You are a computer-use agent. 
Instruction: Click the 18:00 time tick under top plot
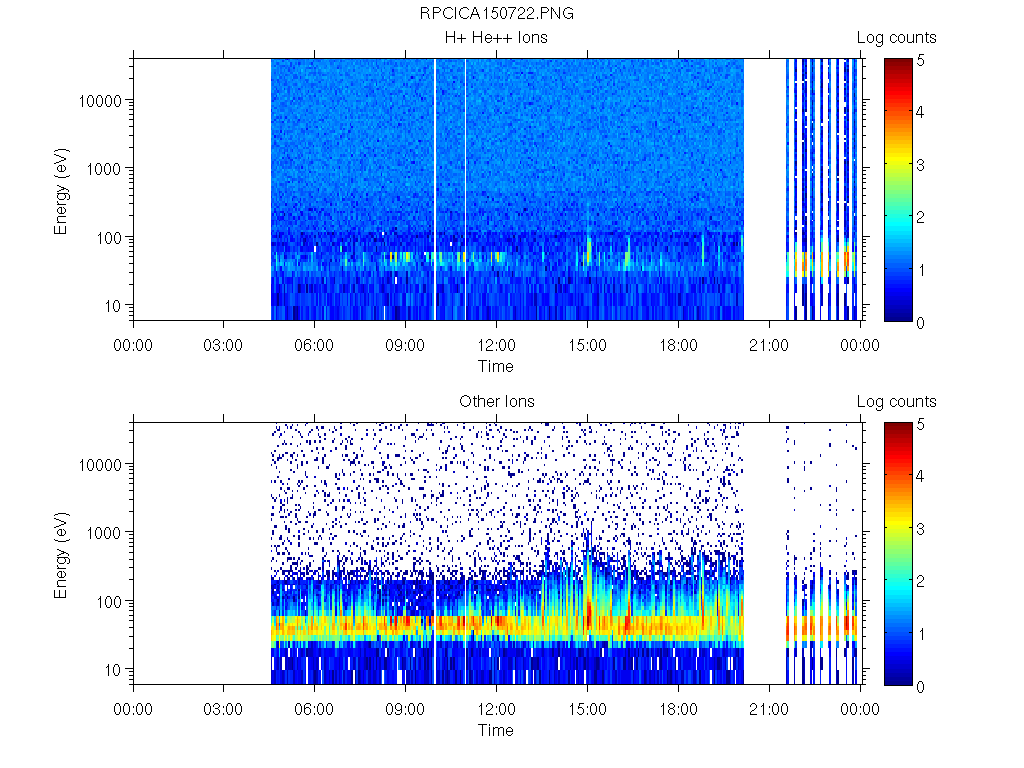678,345
